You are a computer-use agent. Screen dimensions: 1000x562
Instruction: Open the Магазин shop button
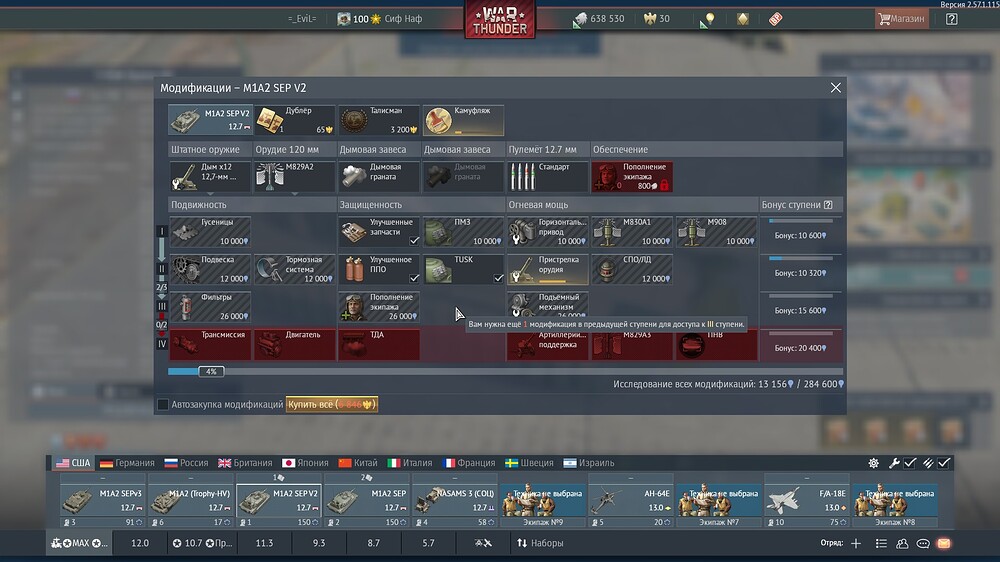point(901,18)
